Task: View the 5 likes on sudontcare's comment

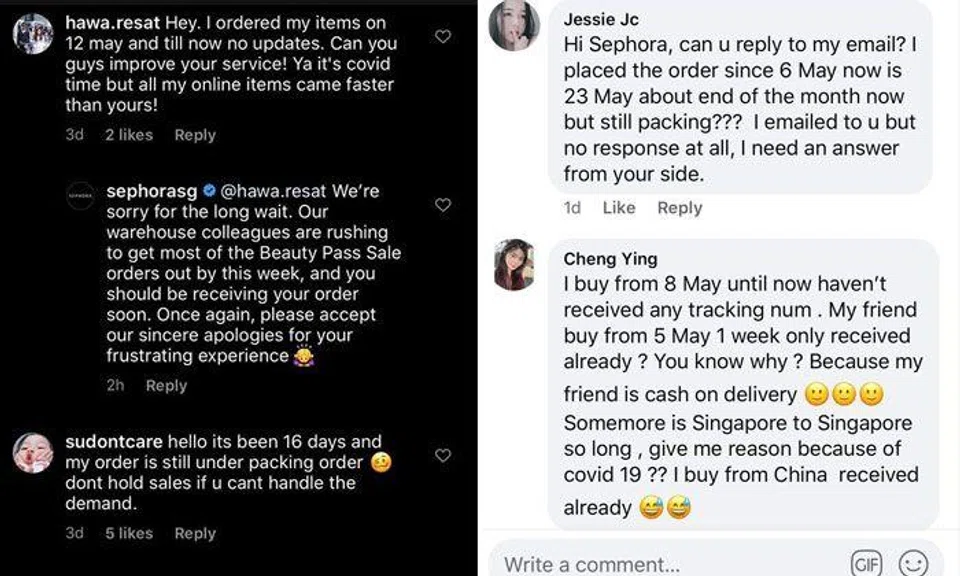Action: [x=128, y=533]
